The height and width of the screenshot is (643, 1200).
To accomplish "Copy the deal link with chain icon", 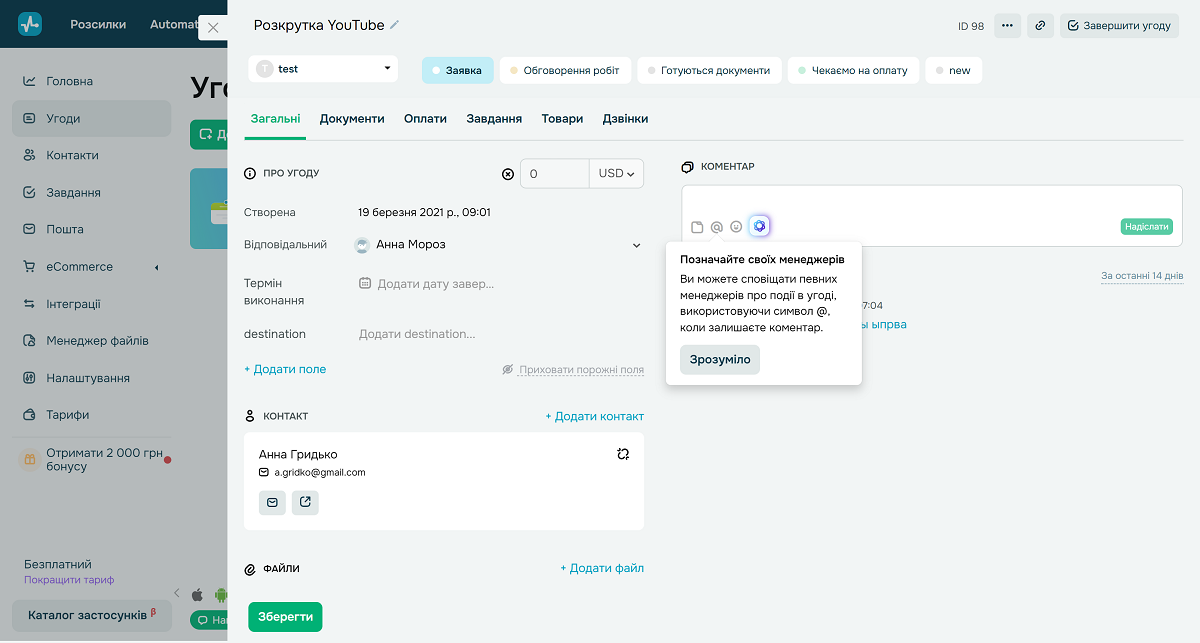I will pyautogui.click(x=1041, y=26).
